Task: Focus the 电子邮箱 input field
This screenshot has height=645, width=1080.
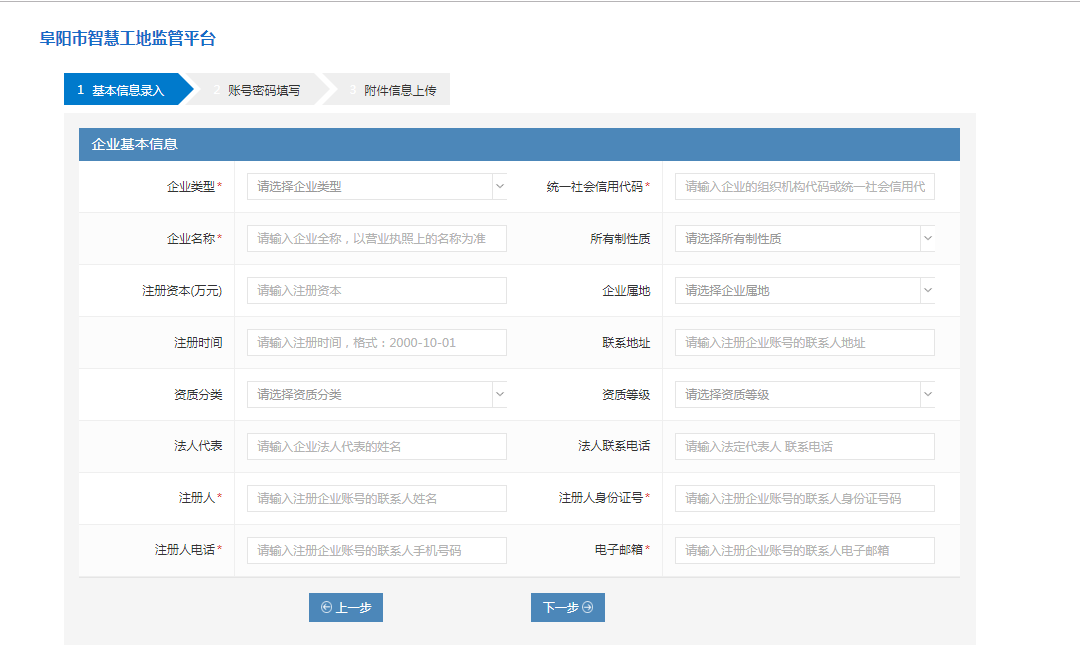Action: [804, 551]
